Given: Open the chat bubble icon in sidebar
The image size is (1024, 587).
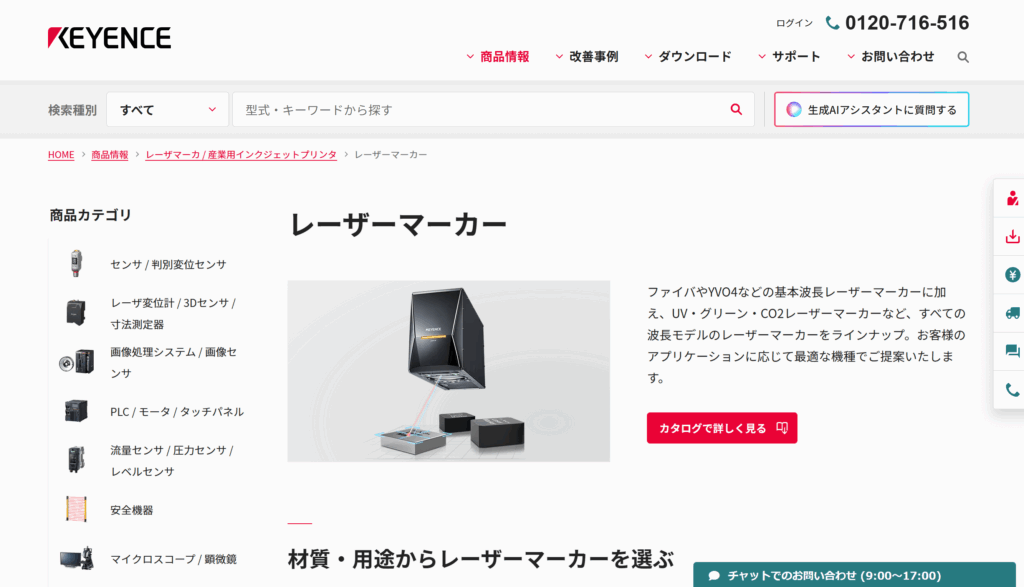Looking at the screenshot, I should pyautogui.click(x=1012, y=351).
